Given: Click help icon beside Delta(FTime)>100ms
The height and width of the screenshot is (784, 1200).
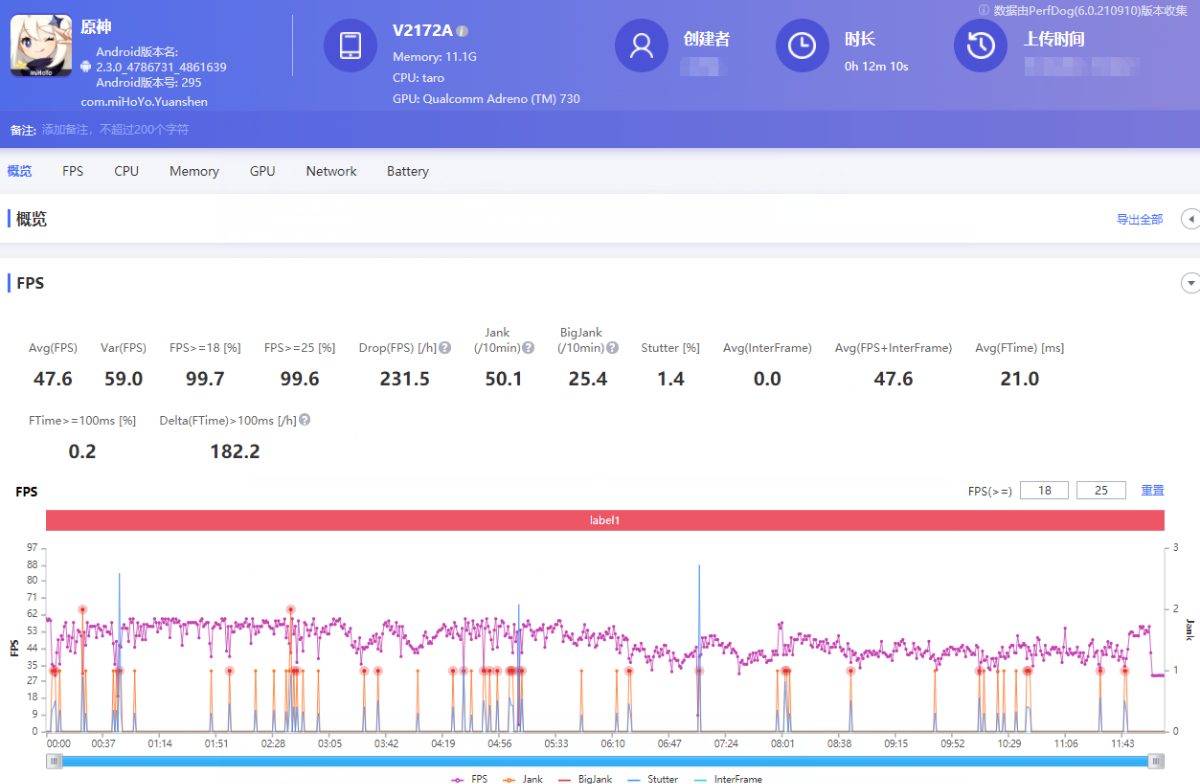Looking at the screenshot, I should point(304,420).
